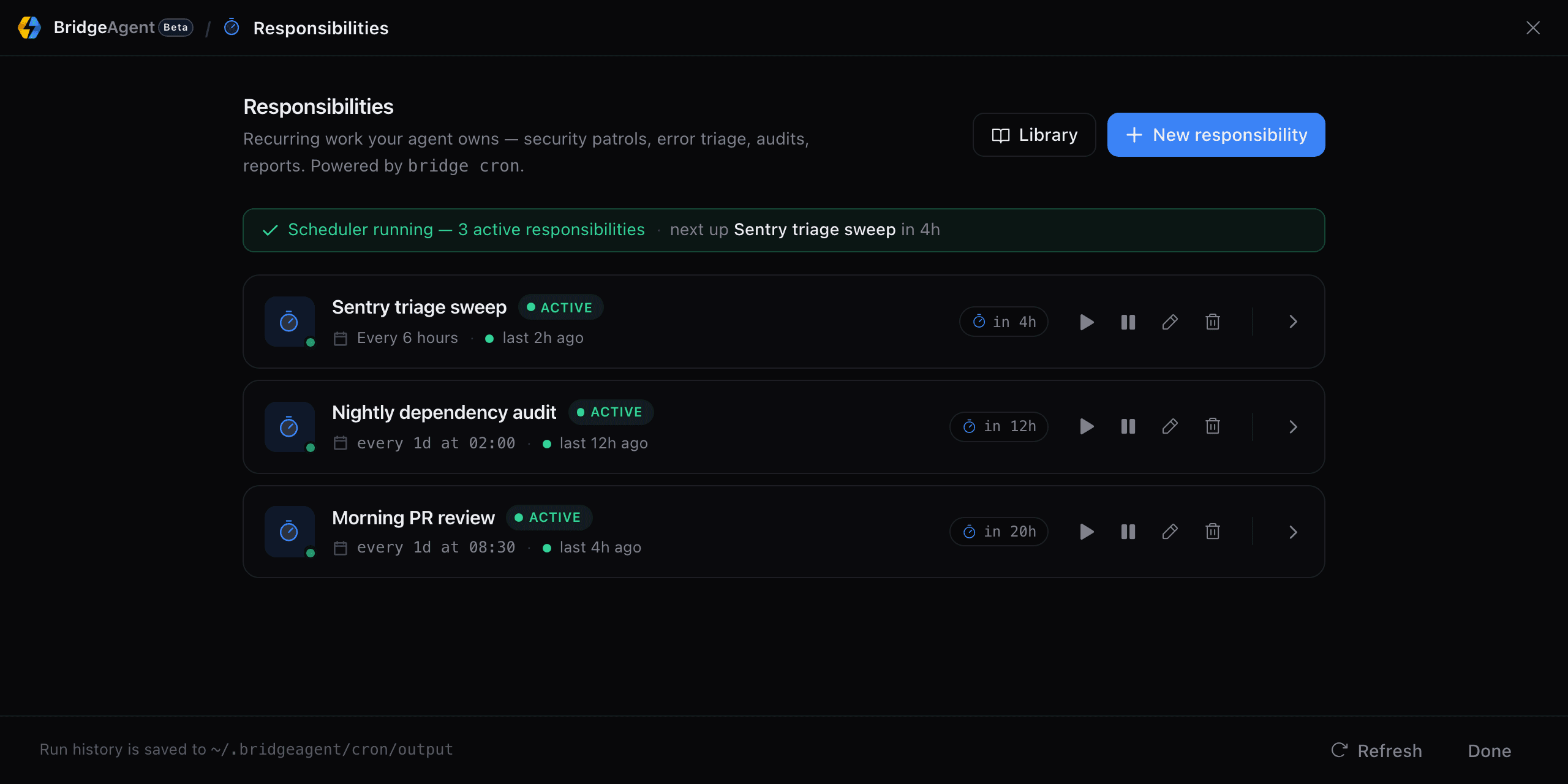Click the Morning PR review title
1568x784 pixels.
pyautogui.click(x=413, y=518)
